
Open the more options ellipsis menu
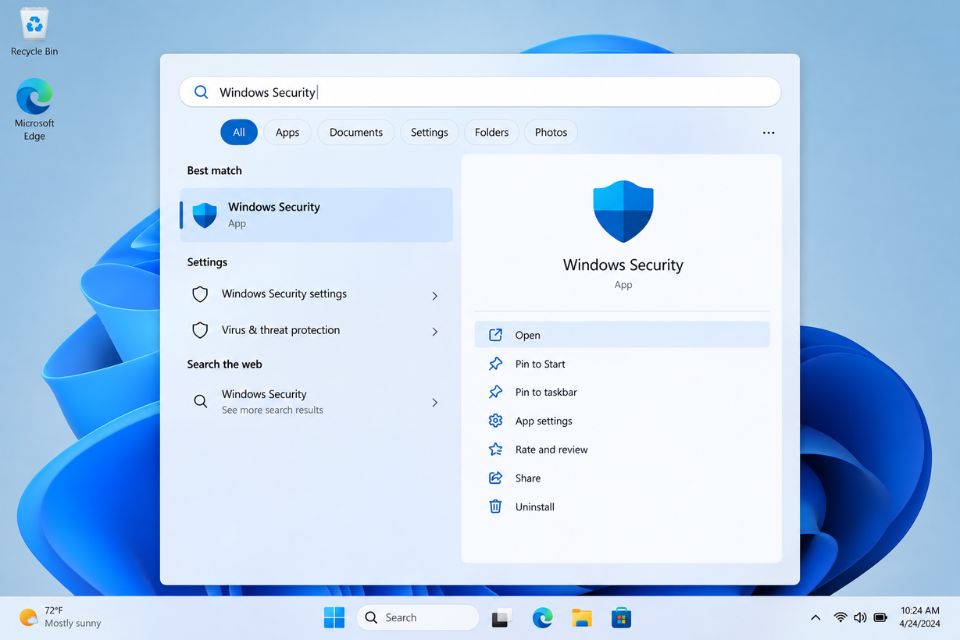pos(768,132)
